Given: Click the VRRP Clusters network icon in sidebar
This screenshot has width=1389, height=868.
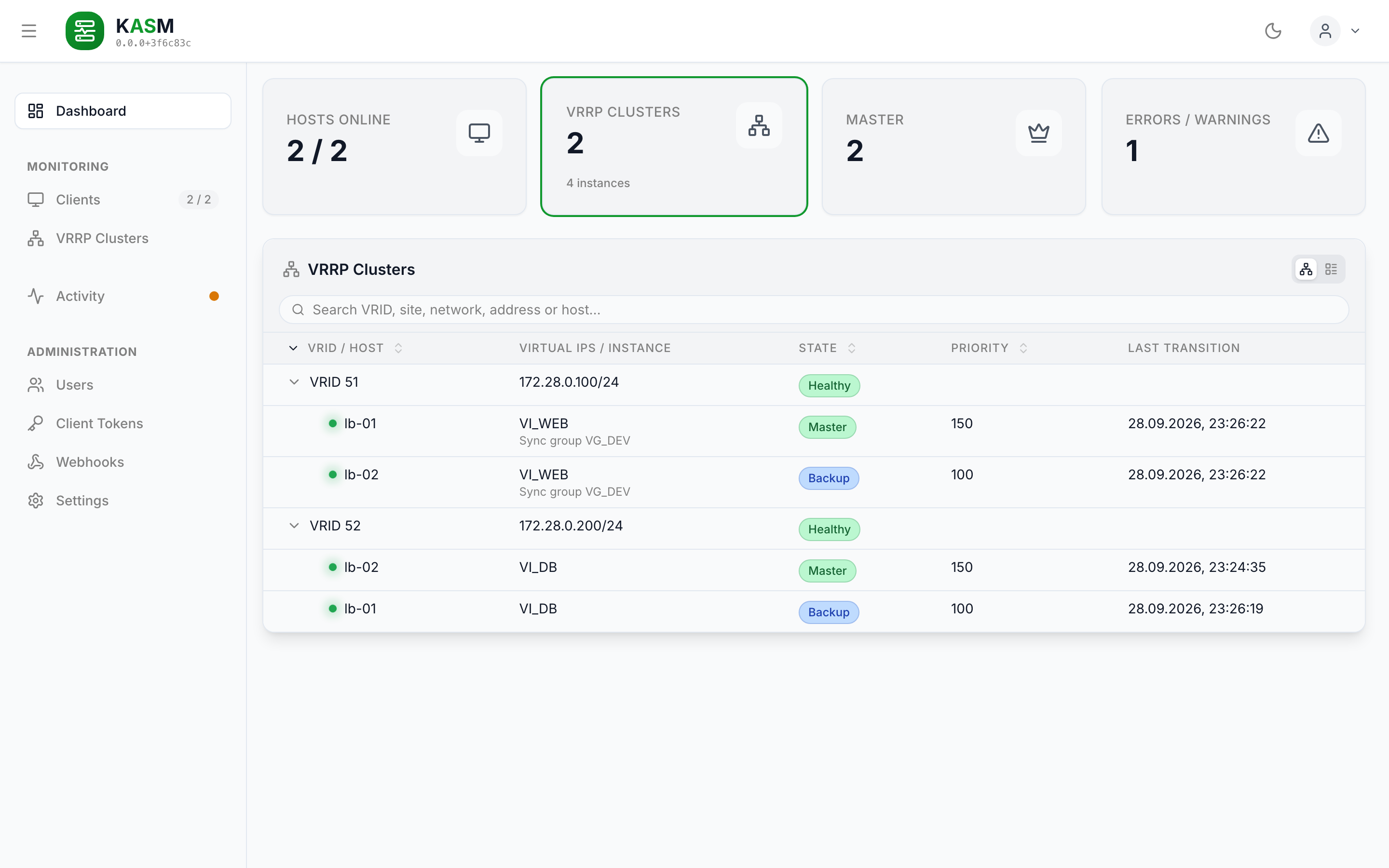Looking at the screenshot, I should tap(36, 238).
